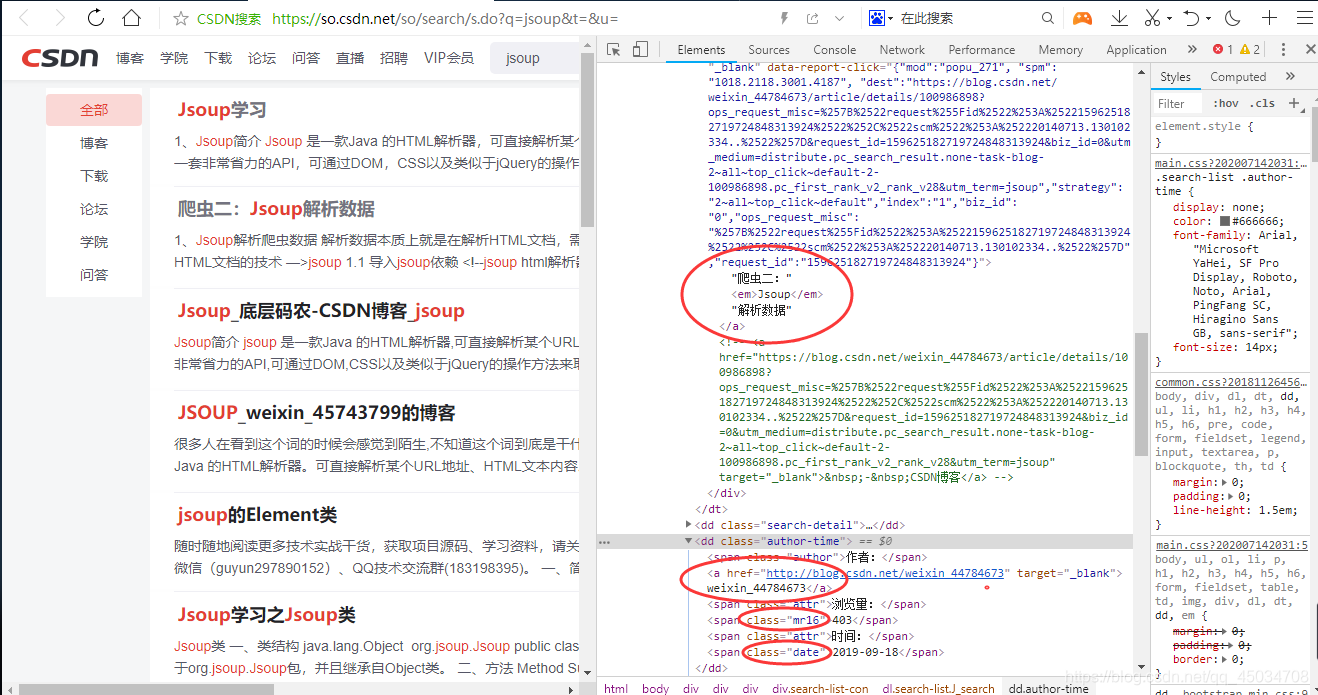
Task: Switch to the Performance tab
Action: [981, 49]
